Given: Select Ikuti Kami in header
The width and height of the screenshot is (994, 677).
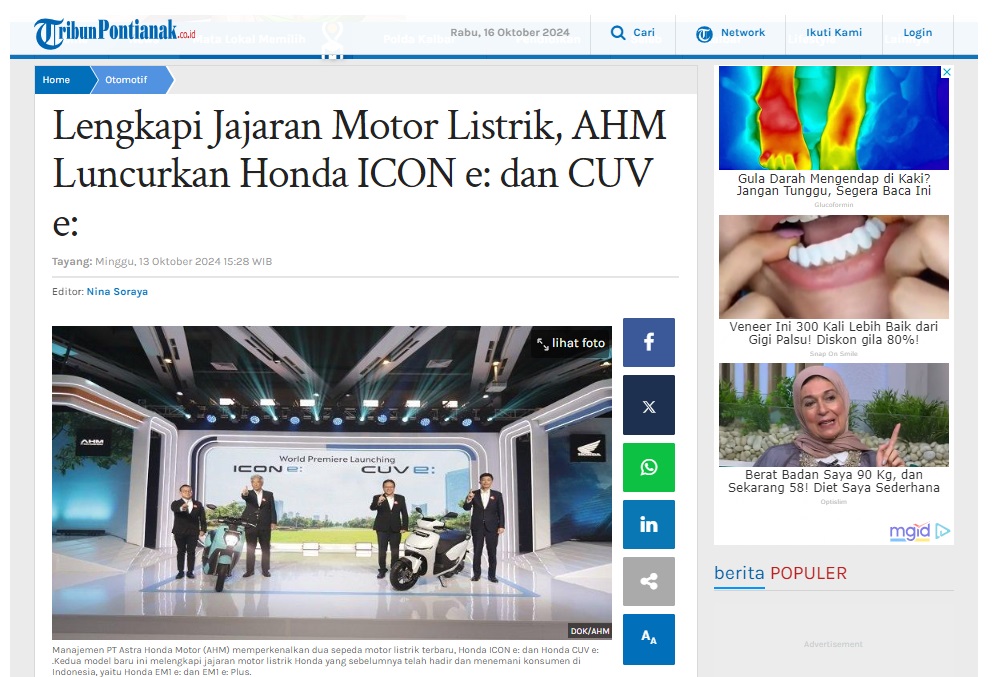Looking at the screenshot, I should pos(834,32).
